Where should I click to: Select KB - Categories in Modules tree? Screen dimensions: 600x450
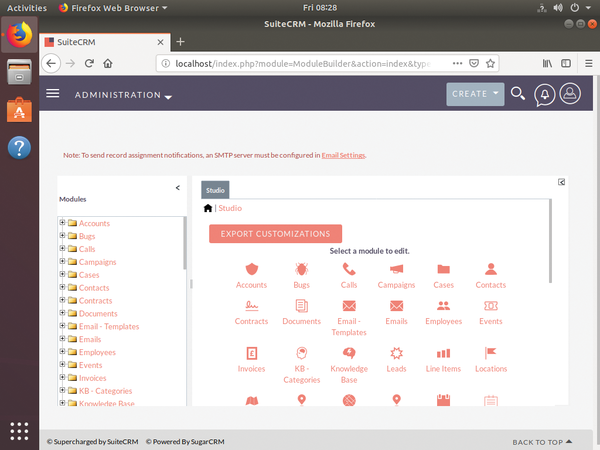105,391
